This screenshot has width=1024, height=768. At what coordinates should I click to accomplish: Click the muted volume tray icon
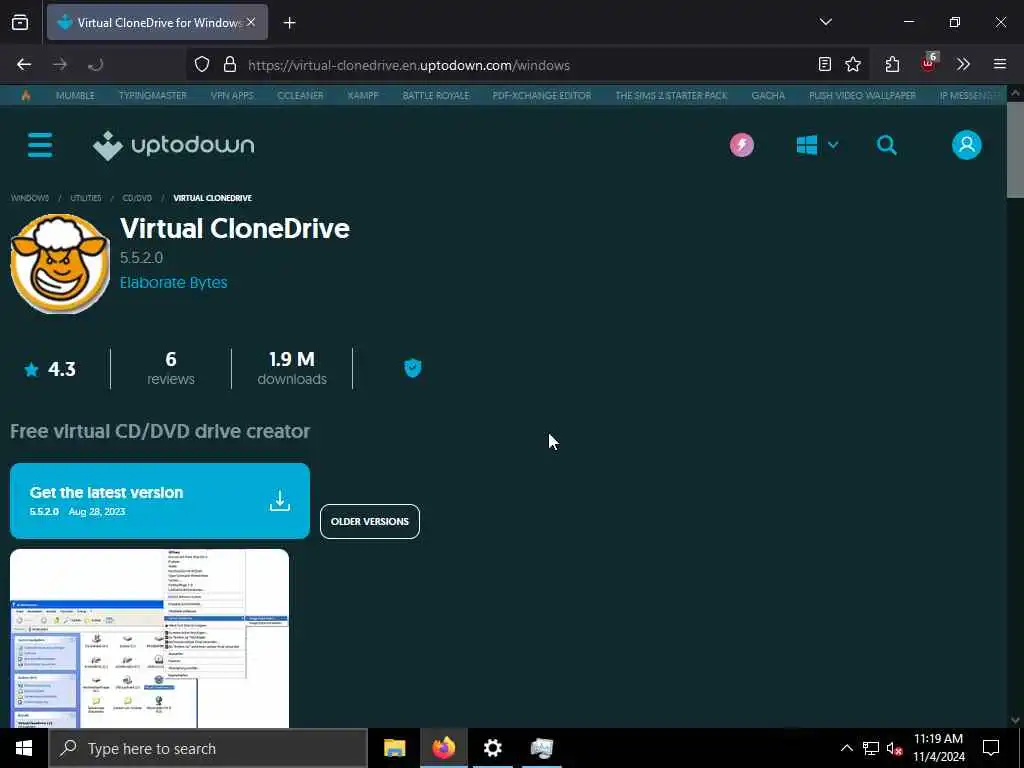point(894,748)
